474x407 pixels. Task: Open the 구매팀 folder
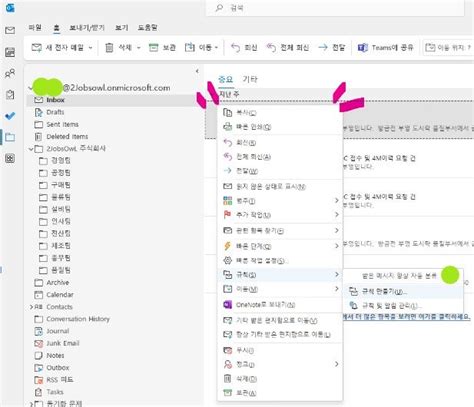55,185
